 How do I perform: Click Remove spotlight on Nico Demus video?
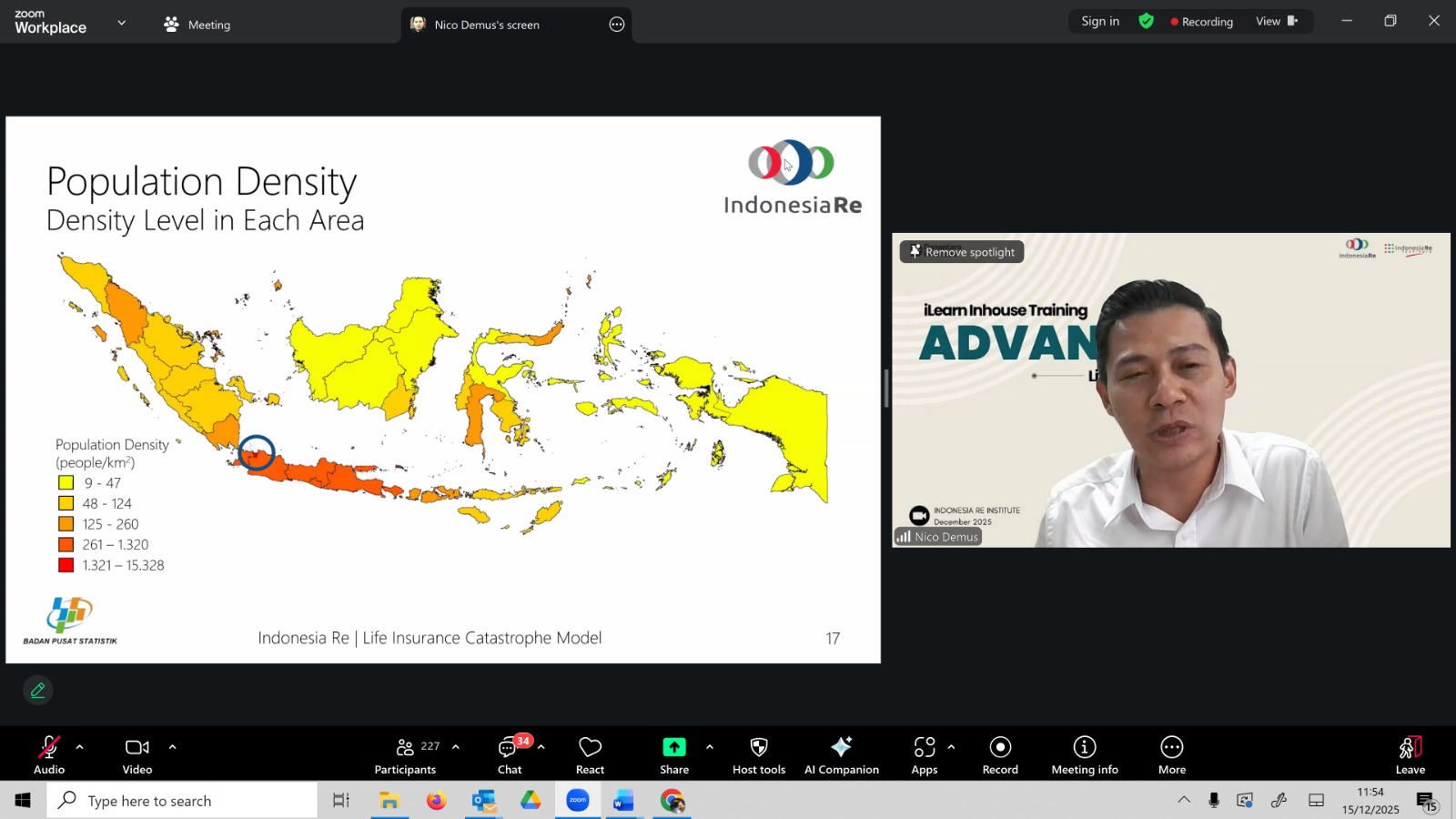point(962,252)
